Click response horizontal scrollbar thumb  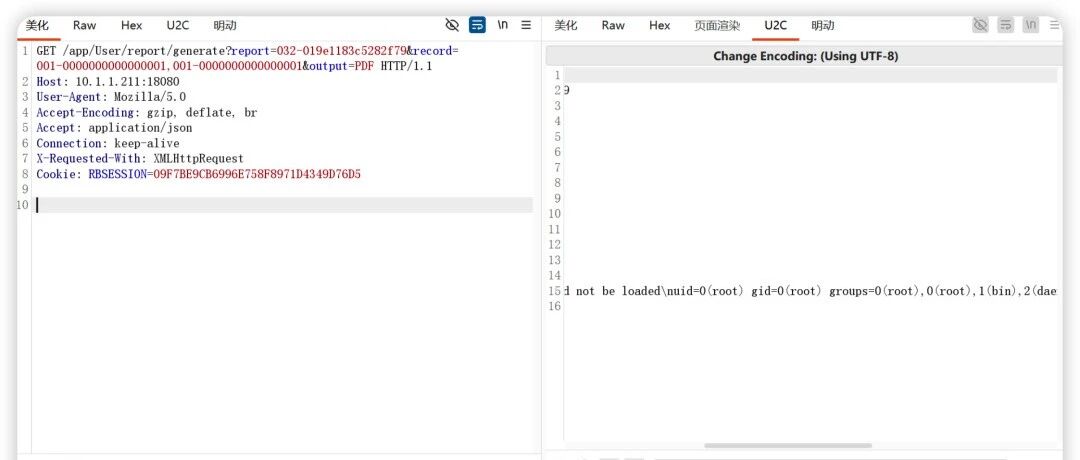(x=788, y=446)
